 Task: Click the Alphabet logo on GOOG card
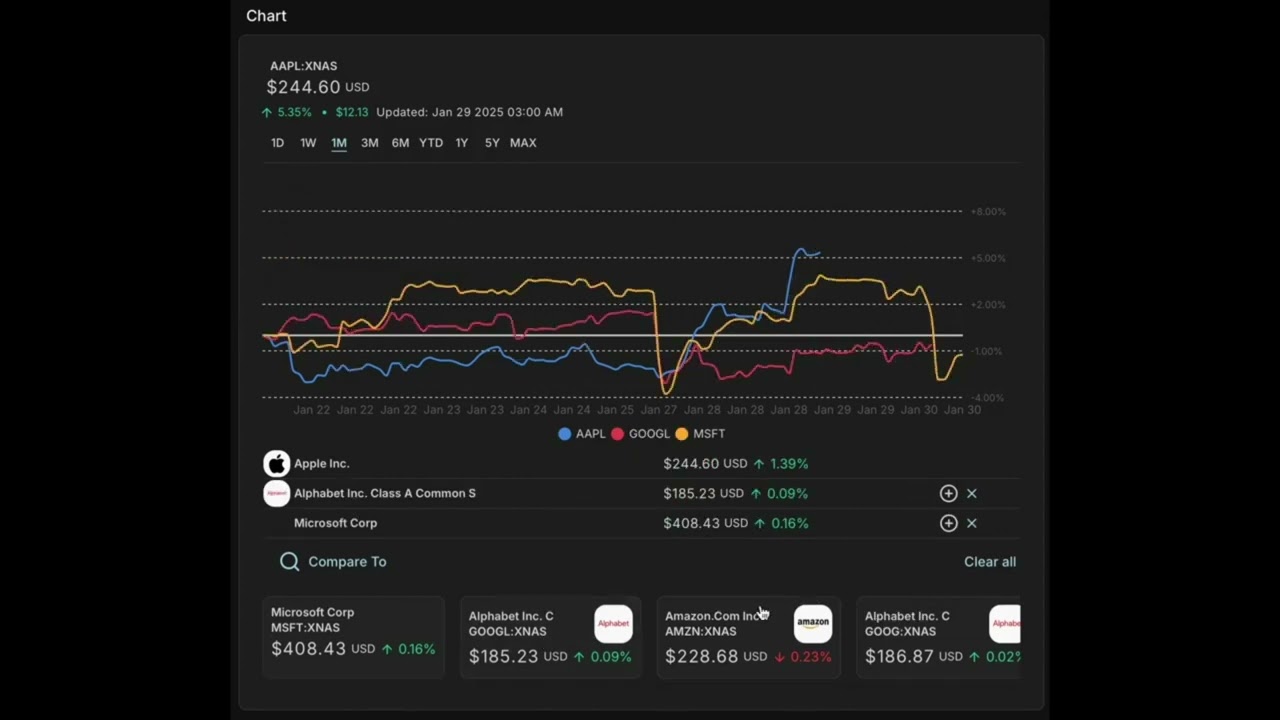tap(1005, 623)
